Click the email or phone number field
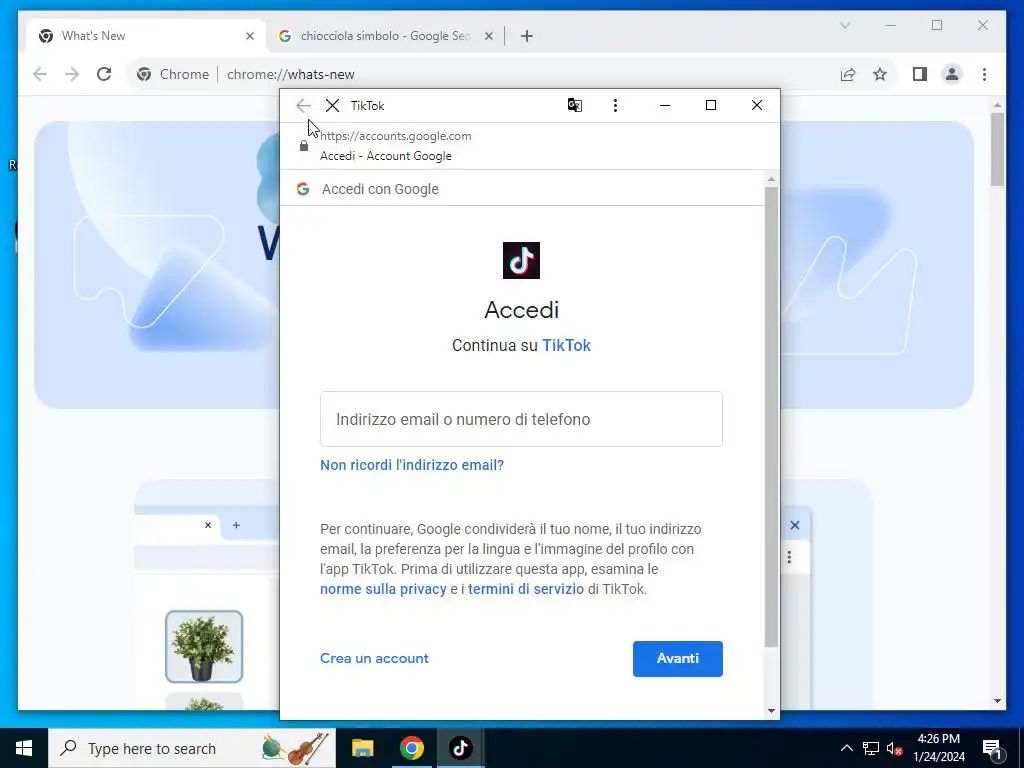The image size is (1024, 768). click(x=521, y=419)
